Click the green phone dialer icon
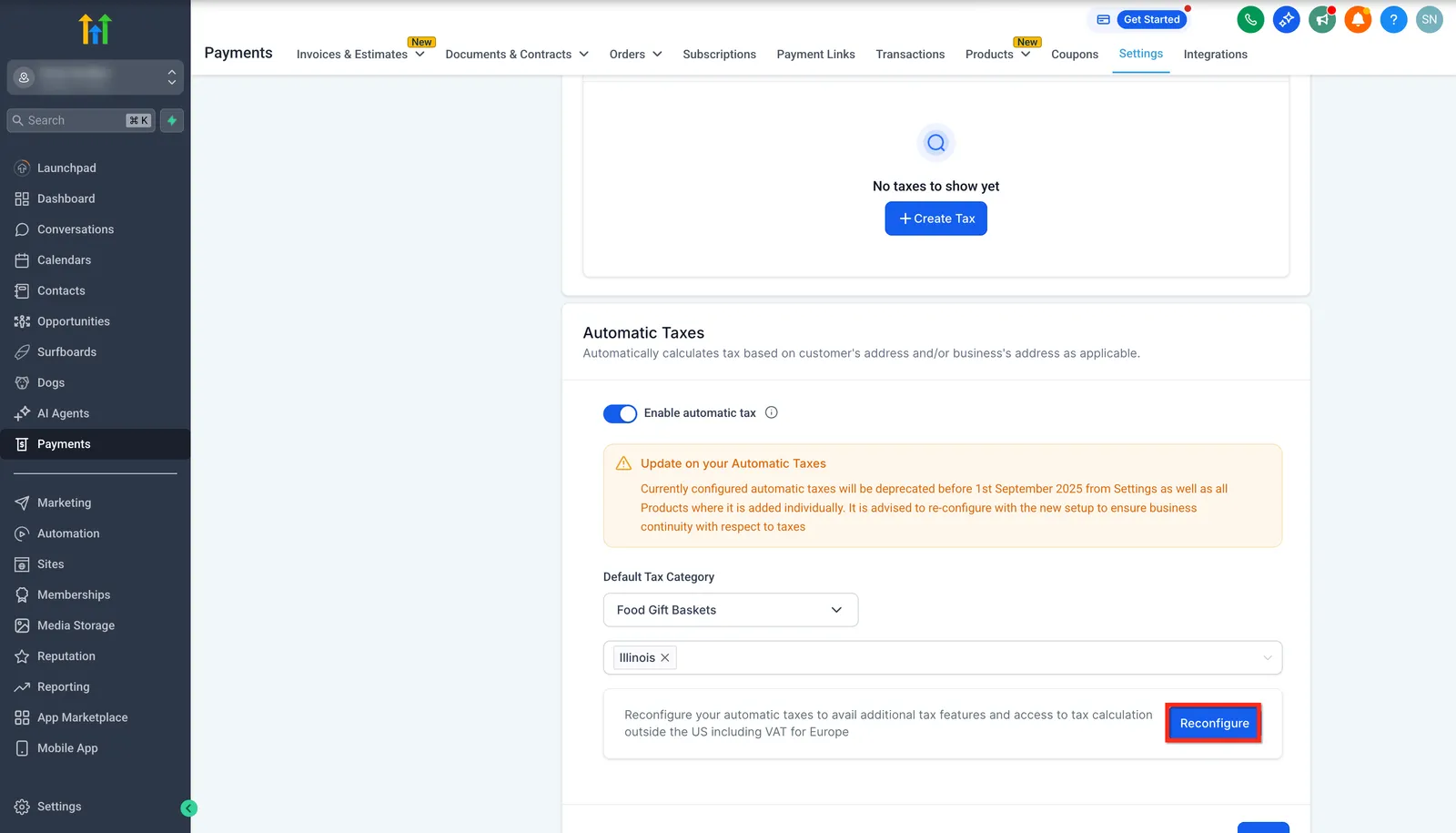 pos(1250,19)
